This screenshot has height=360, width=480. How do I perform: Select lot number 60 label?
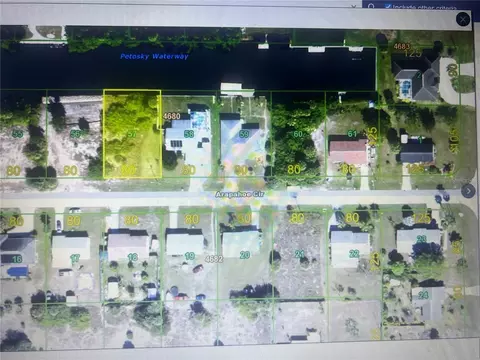point(298,134)
